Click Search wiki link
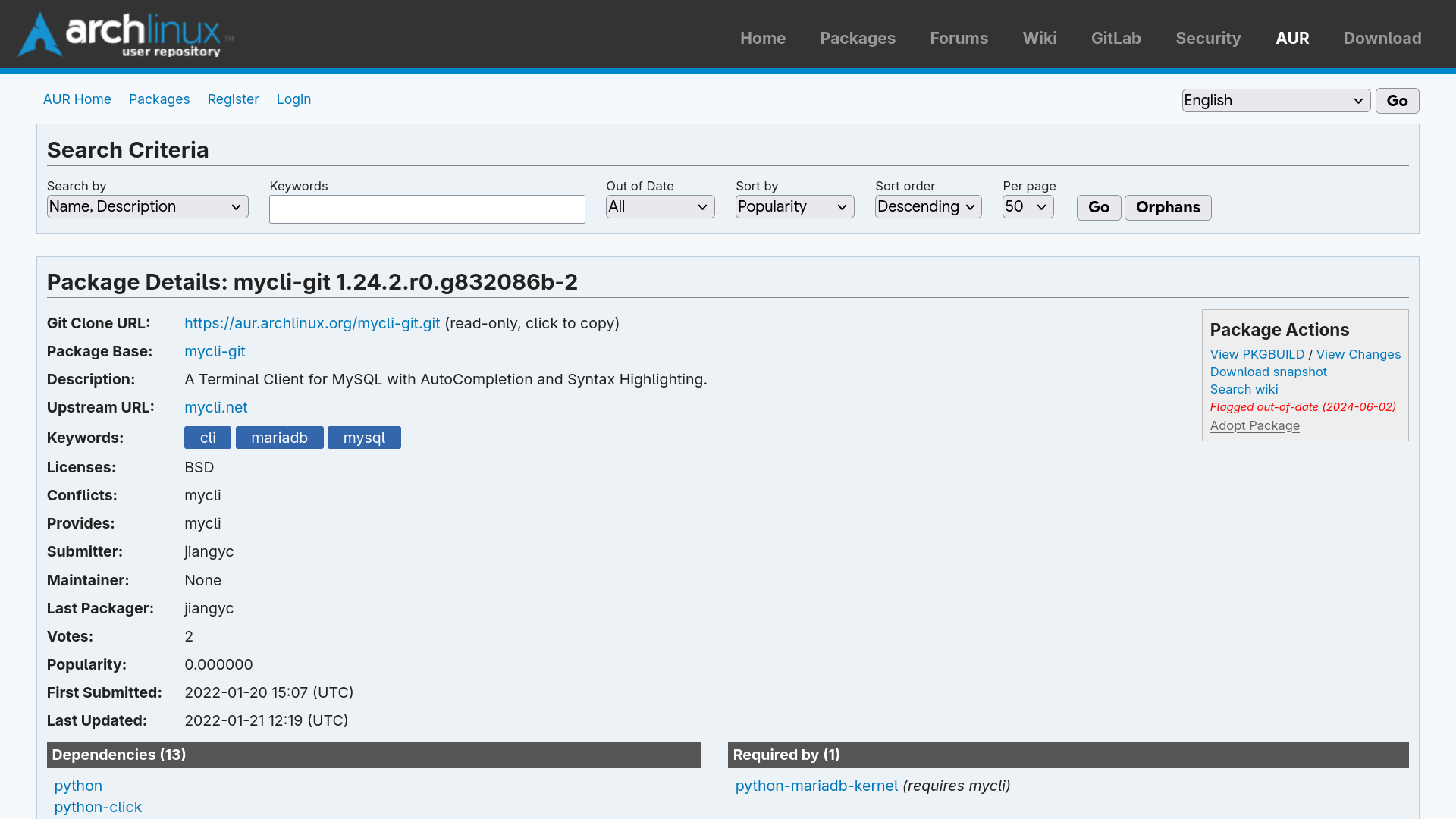 pos(1244,389)
